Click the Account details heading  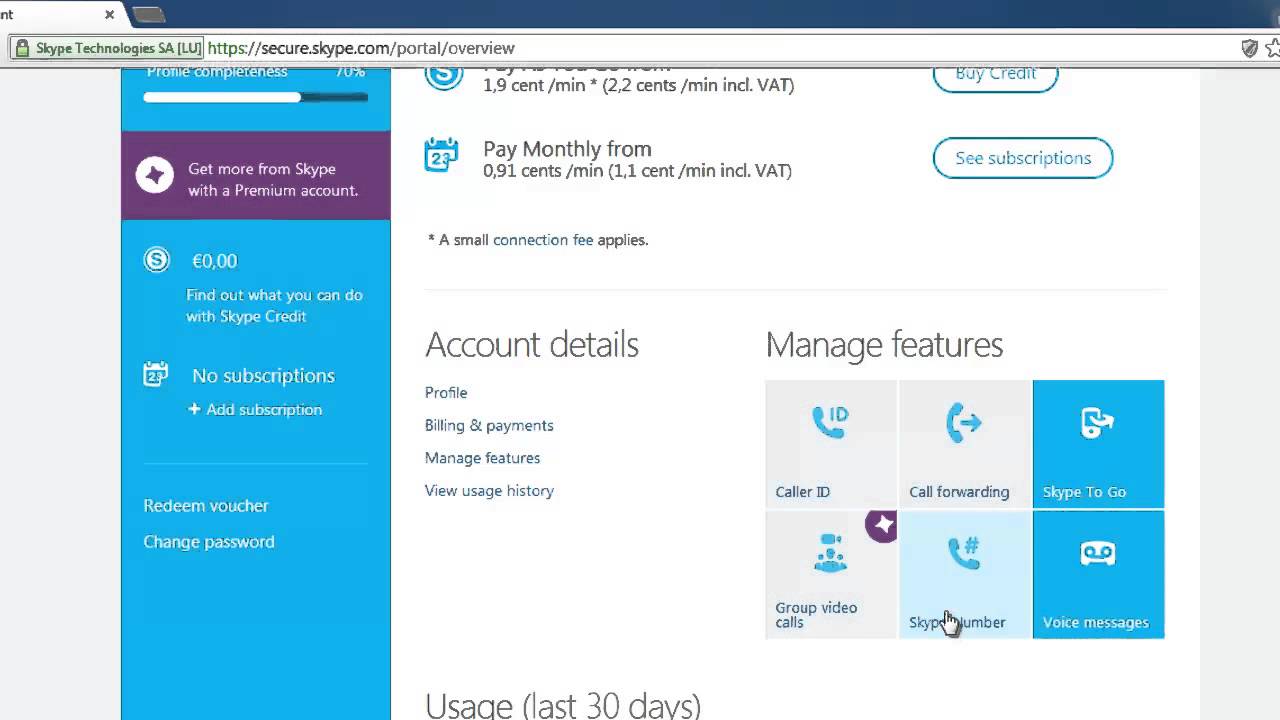pos(532,345)
